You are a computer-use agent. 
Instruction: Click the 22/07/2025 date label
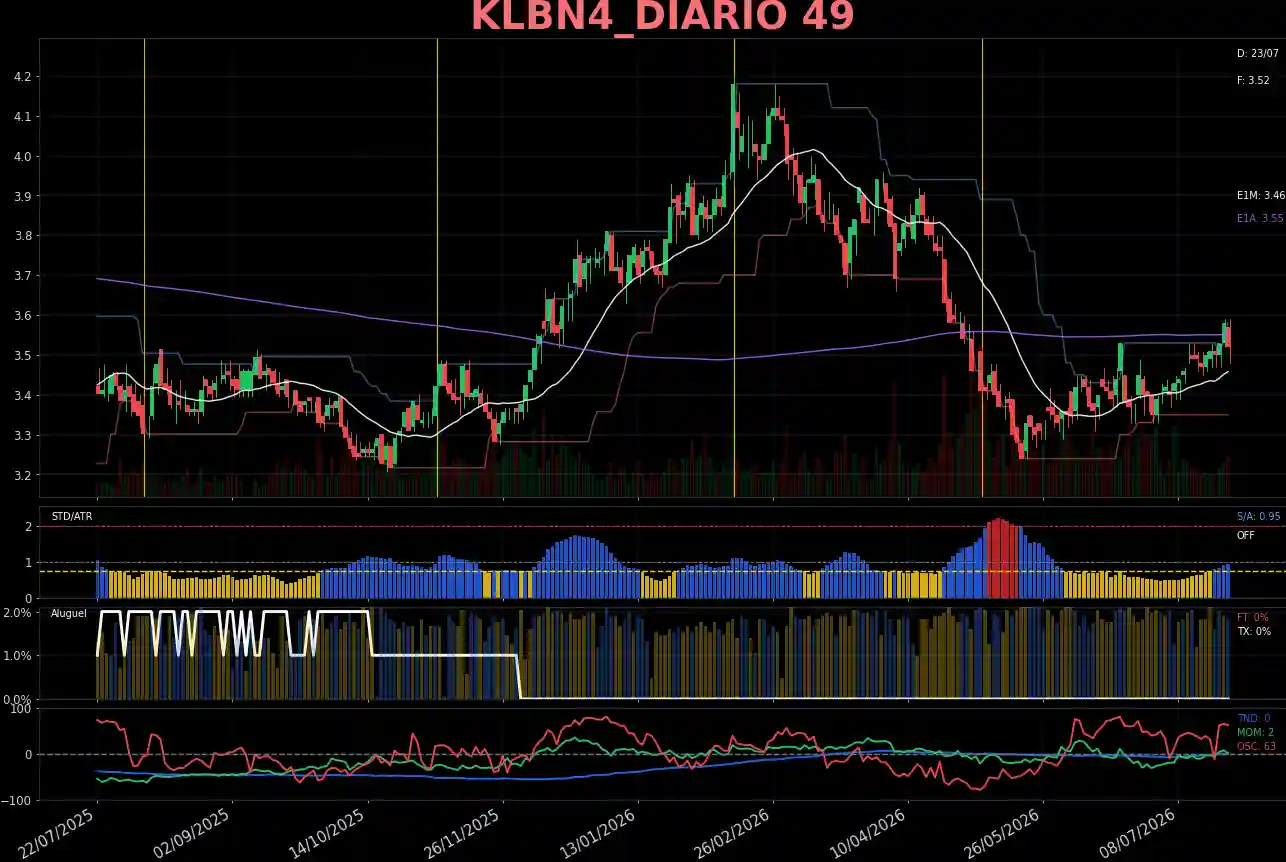(x=58, y=835)
